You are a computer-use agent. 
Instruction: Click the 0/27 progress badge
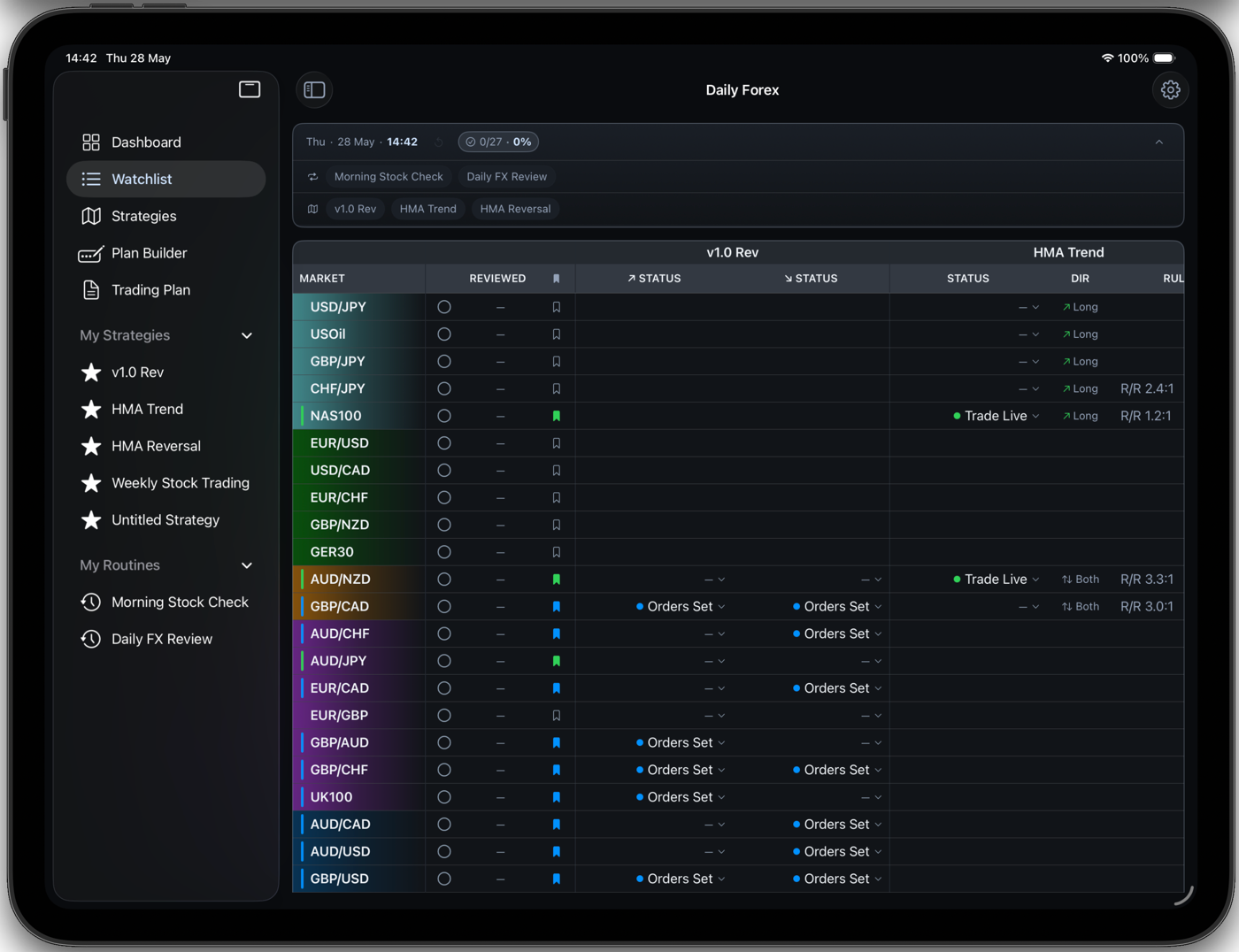point(498,142)
